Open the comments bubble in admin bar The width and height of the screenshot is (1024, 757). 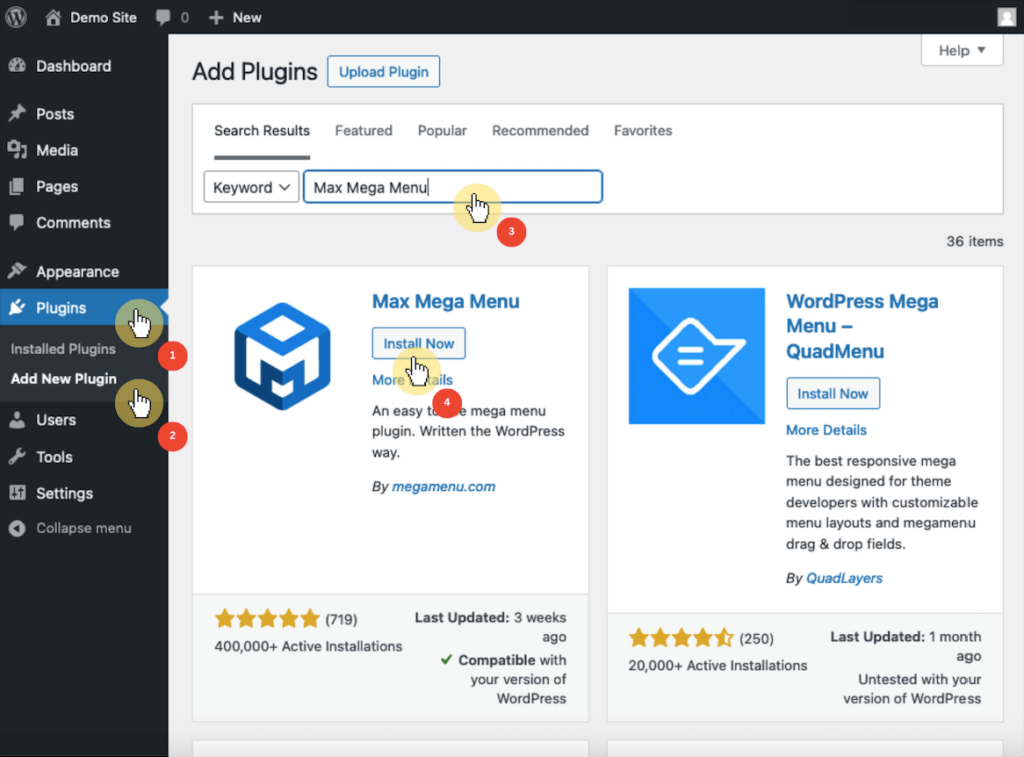tap(163, 18)
